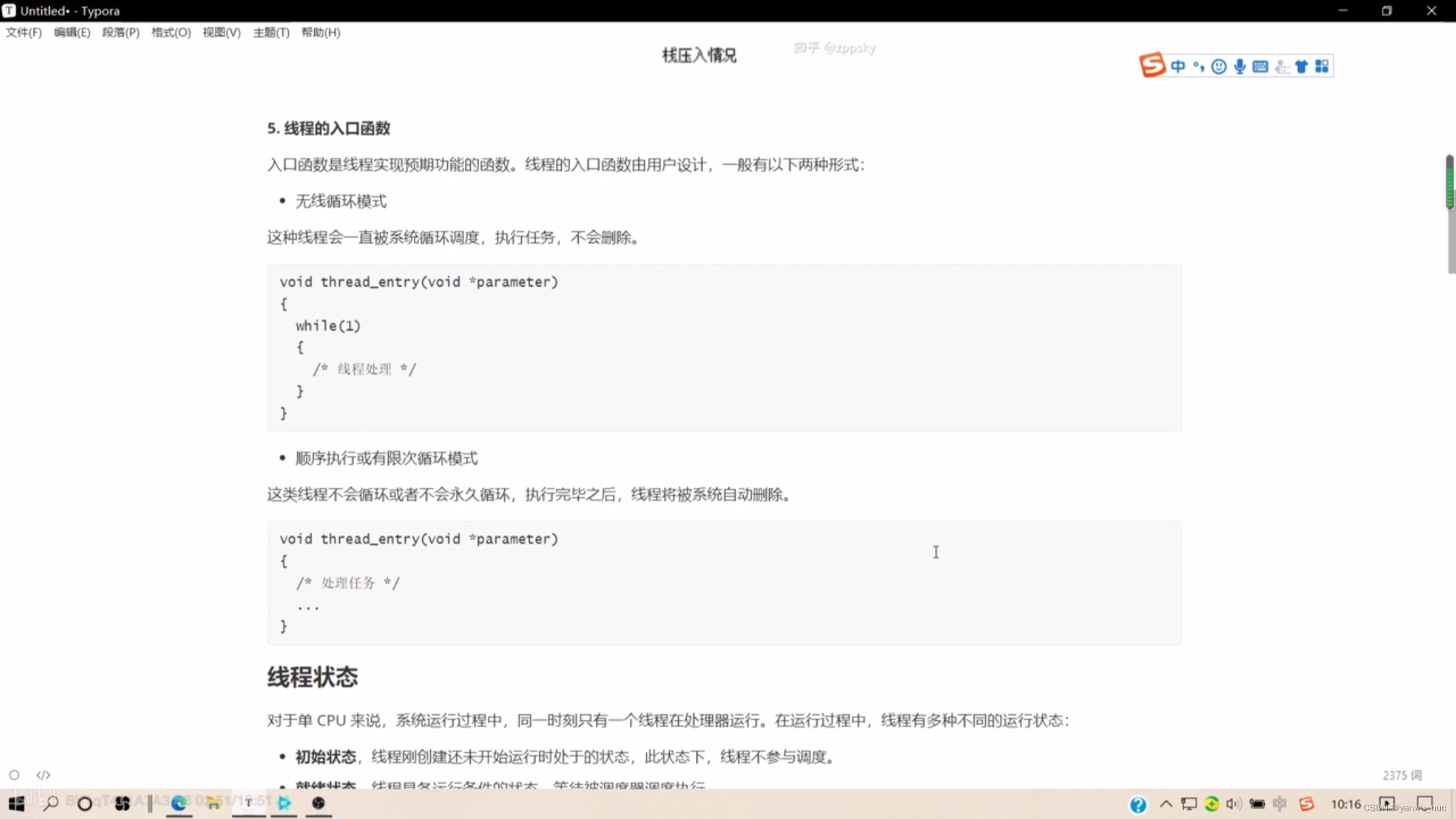Click code comment /* 处理任务 */
1456x819 pixels.
click(x=348, y=583)
